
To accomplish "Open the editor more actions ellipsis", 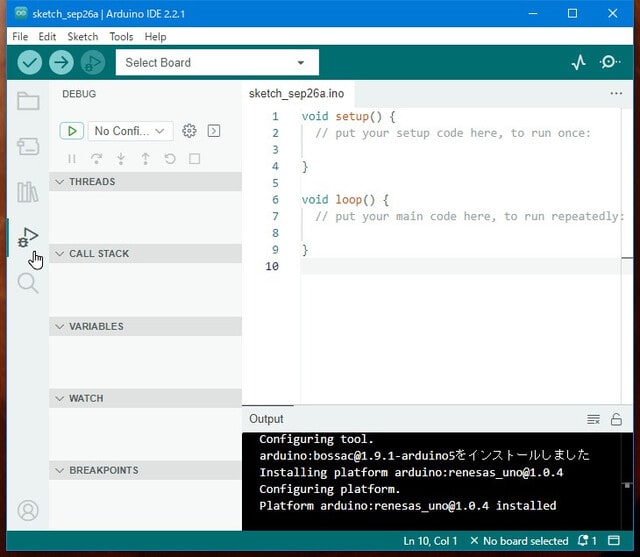I will (x=616, y=93).
